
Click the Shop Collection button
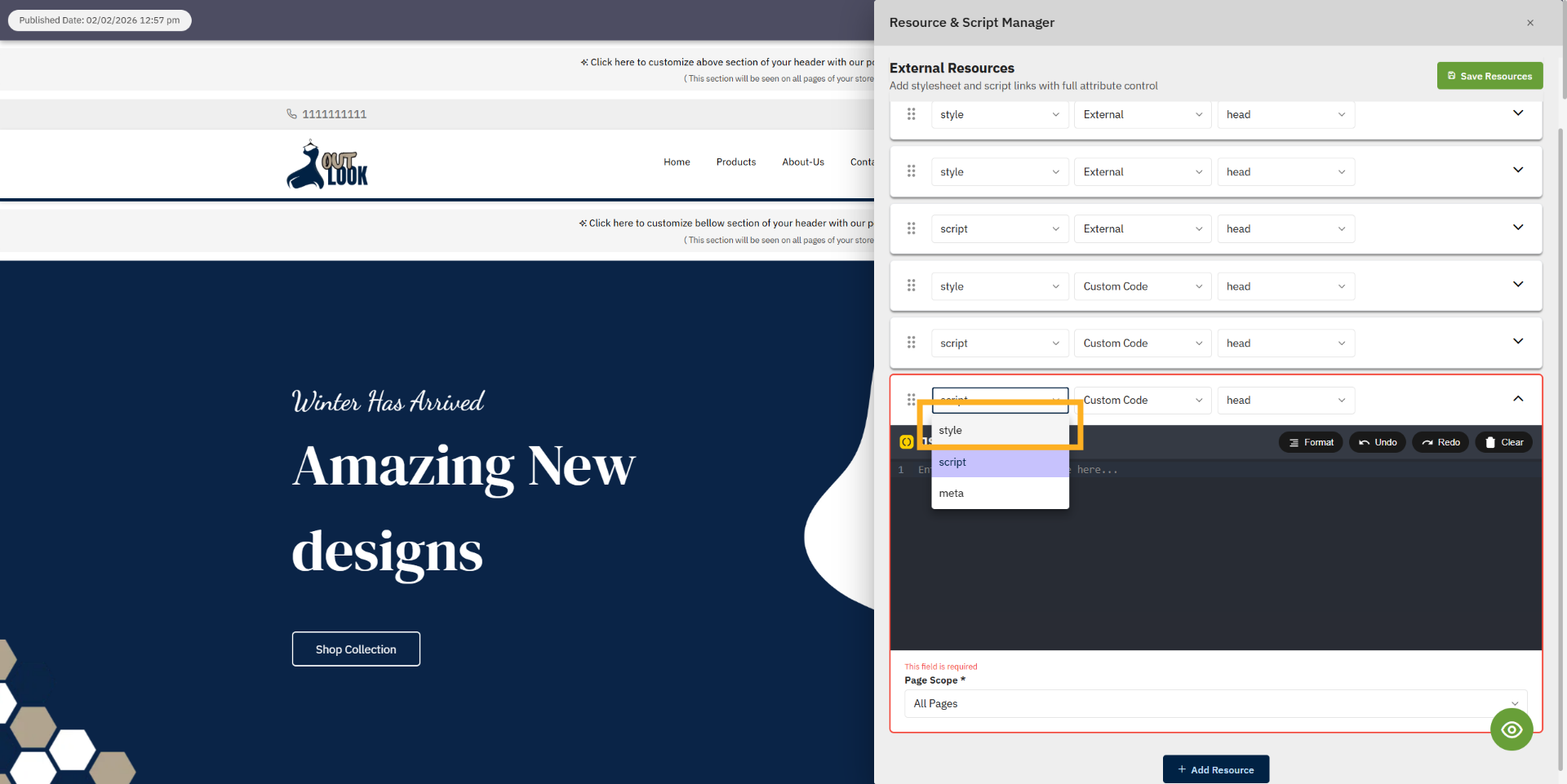[x=356, y=649]
